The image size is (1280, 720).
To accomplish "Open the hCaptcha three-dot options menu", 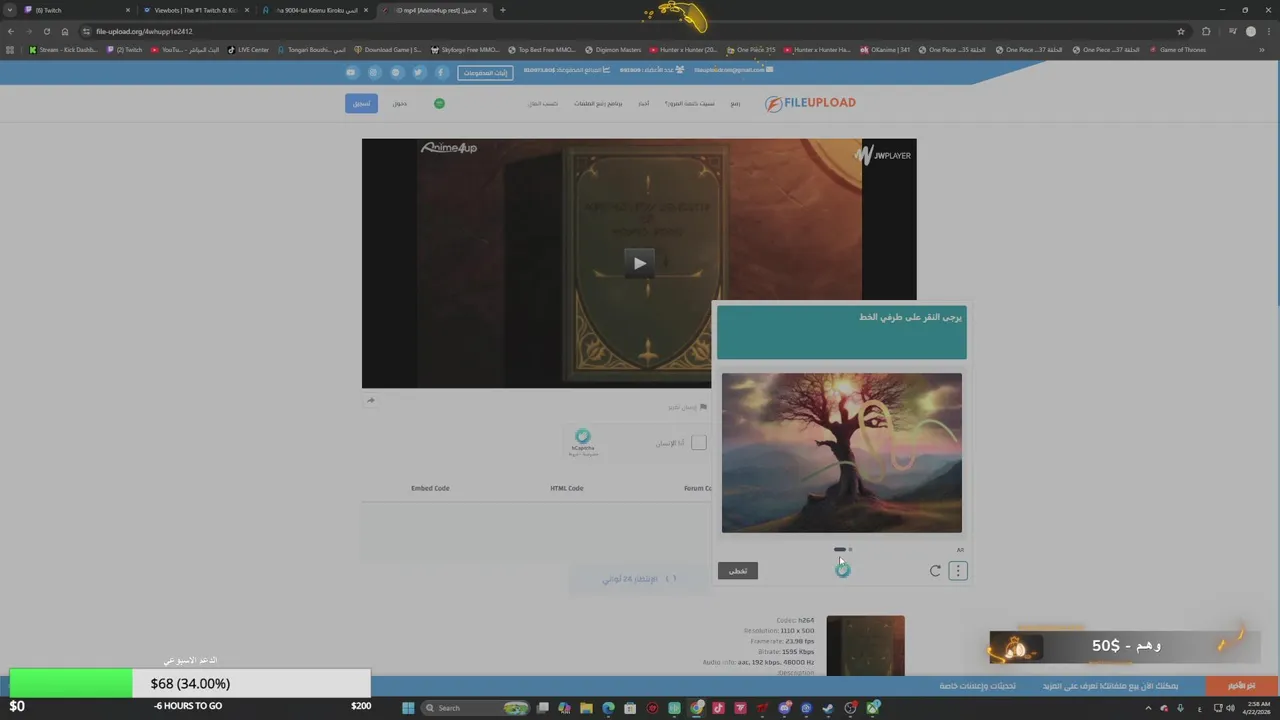I will tap(958, 571).
